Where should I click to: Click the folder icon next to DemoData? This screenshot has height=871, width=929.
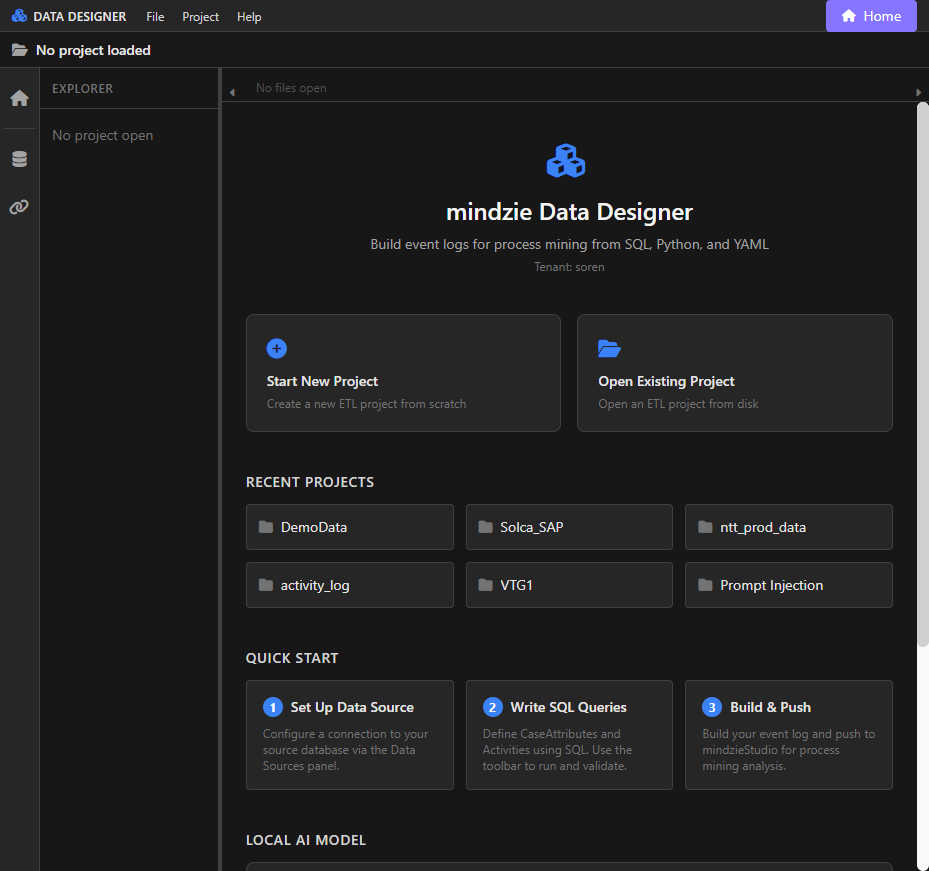click(266, 527)
